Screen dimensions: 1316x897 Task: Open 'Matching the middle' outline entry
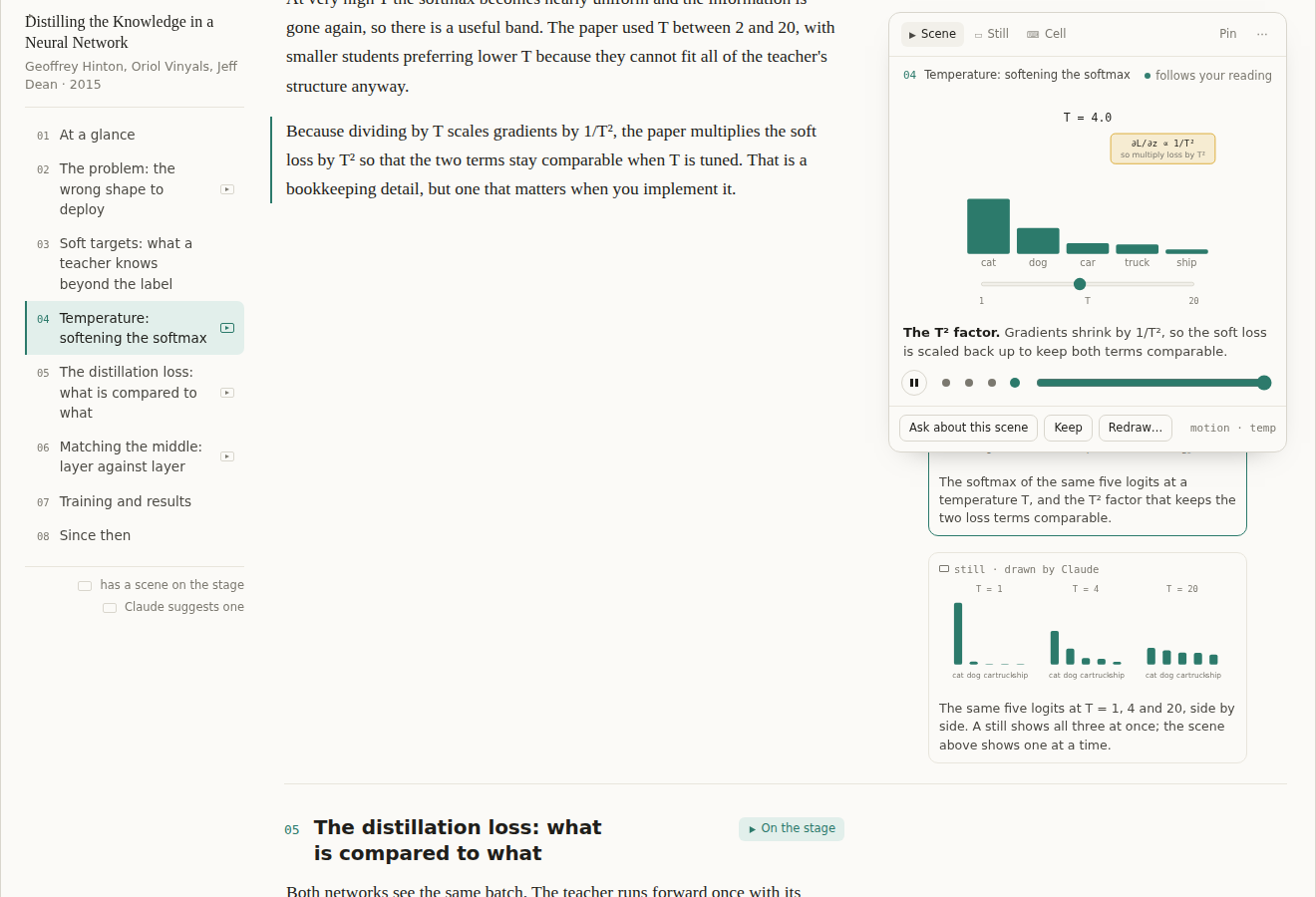click(x=135, y=456)
